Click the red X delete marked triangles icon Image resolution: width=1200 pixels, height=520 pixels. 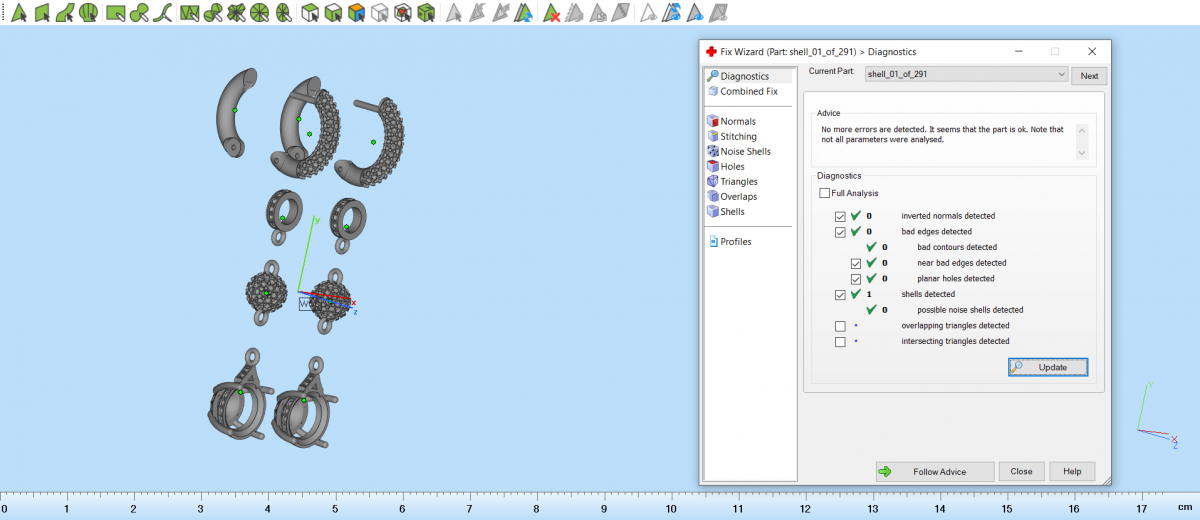pyautogui.click(x=550, y=13)
